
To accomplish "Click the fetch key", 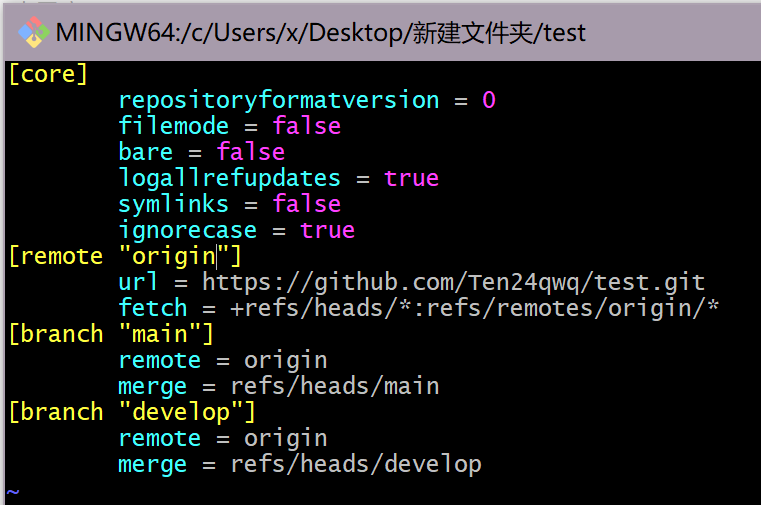I will [153, 308].
